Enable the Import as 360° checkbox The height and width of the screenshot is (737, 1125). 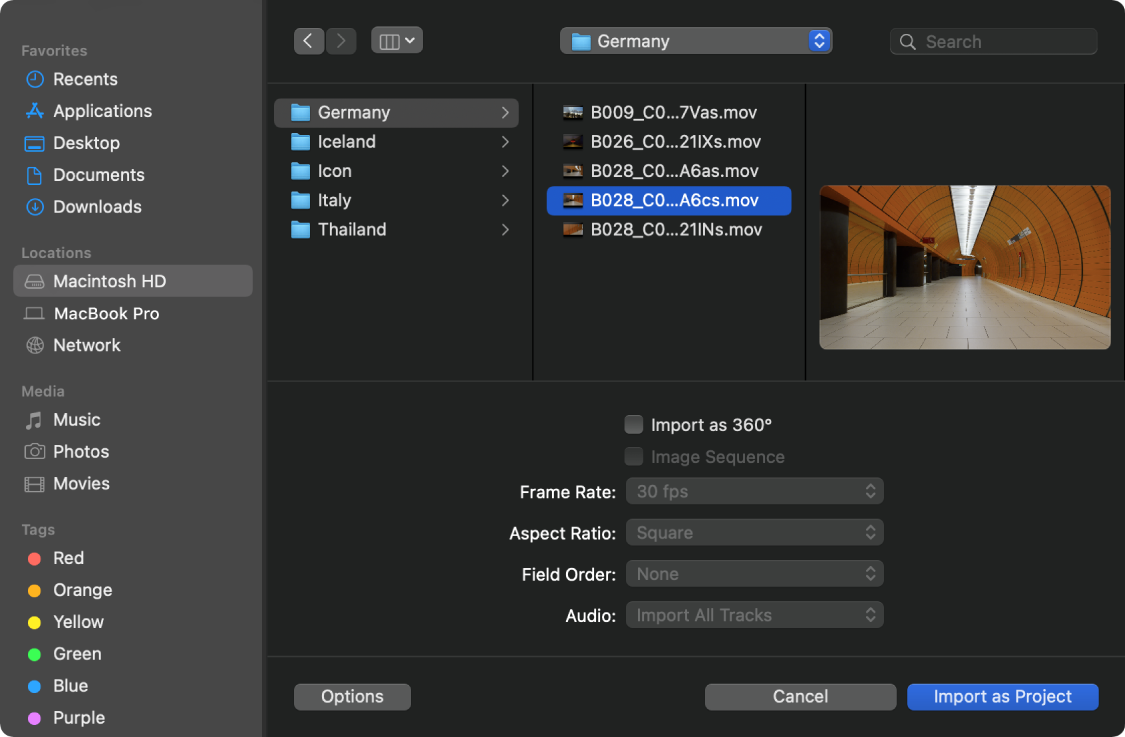(x=634, y=425)
